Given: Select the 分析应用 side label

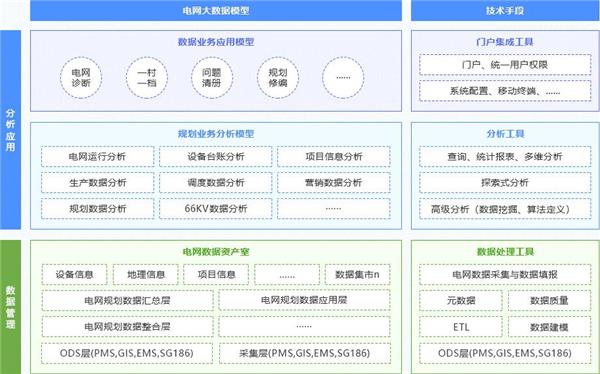Looking at the screenshot, I should [10, 130].
